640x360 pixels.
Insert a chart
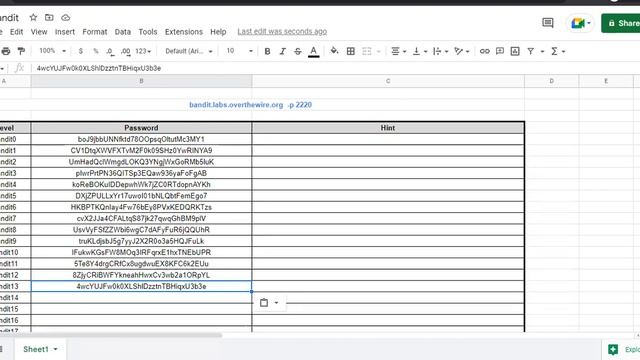pyautogui.click(x=515, y=51)
